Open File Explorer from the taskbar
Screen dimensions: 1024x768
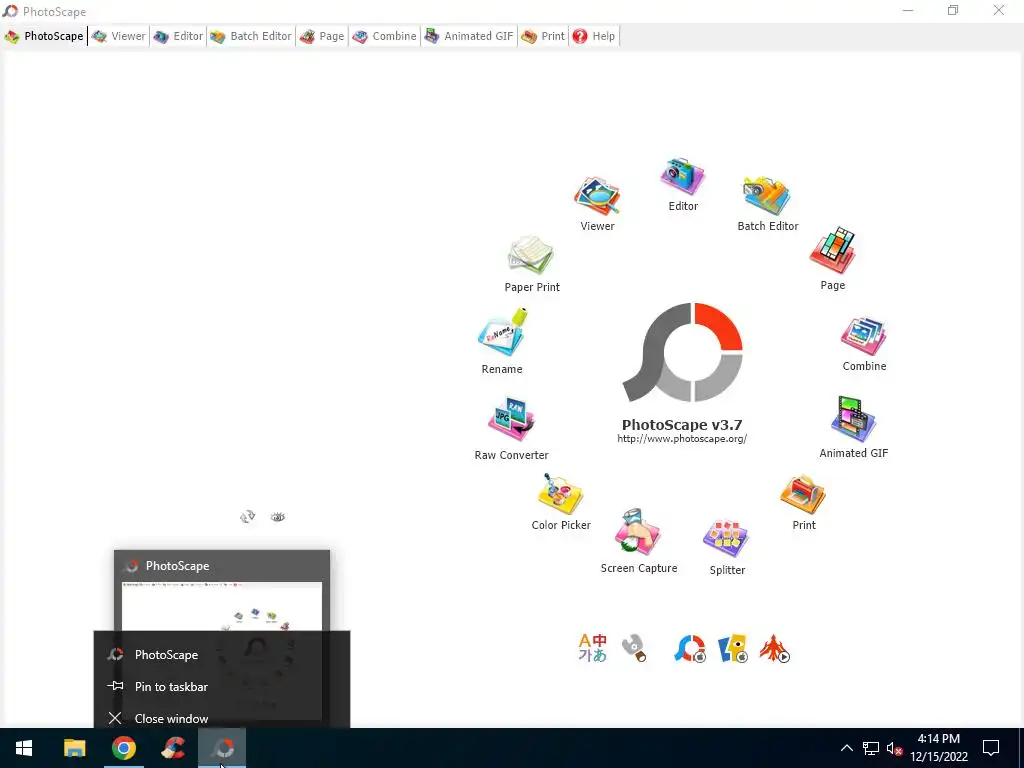[x=74, y=748]
